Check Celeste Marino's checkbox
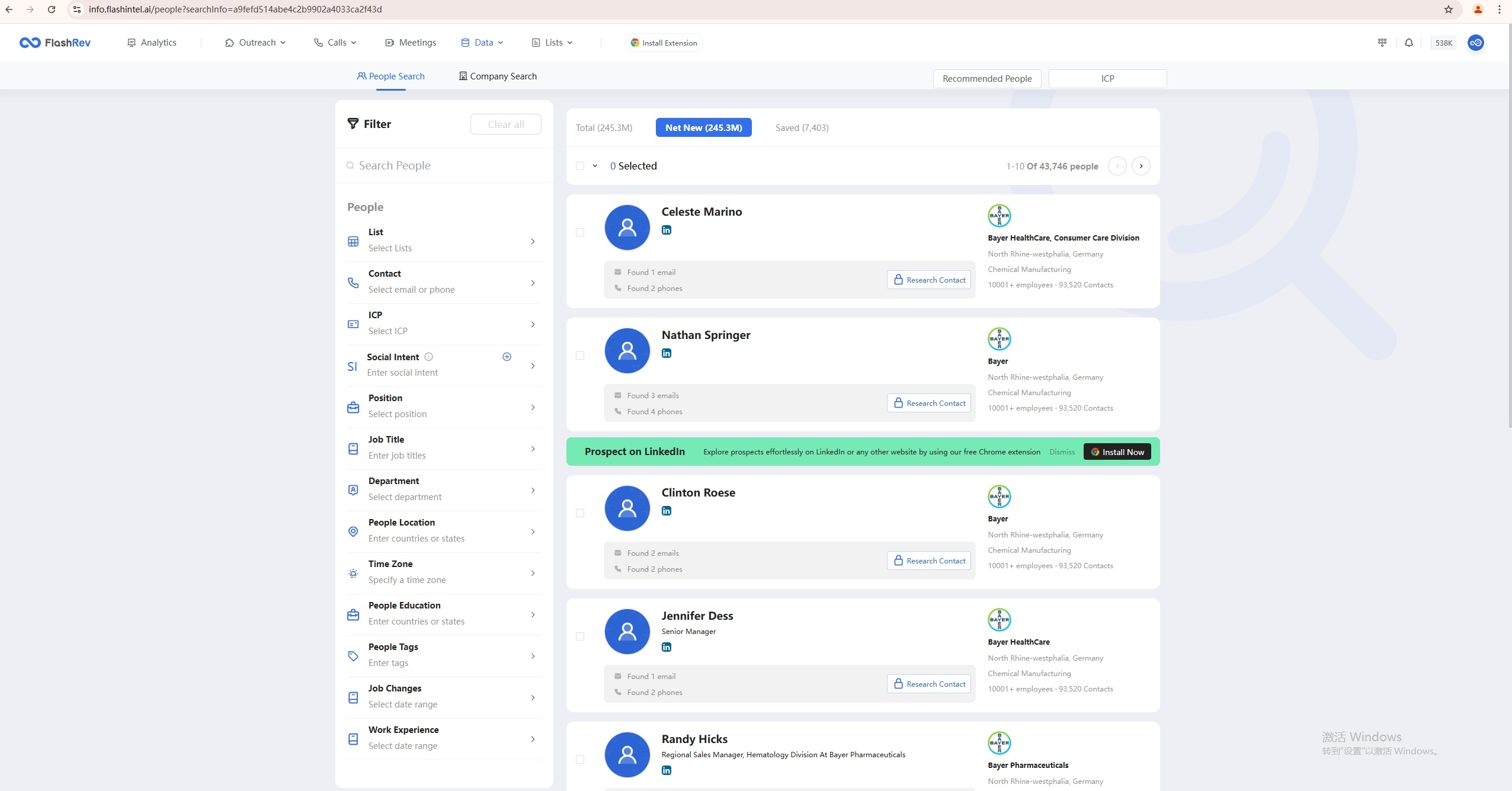 pos(580,232)
